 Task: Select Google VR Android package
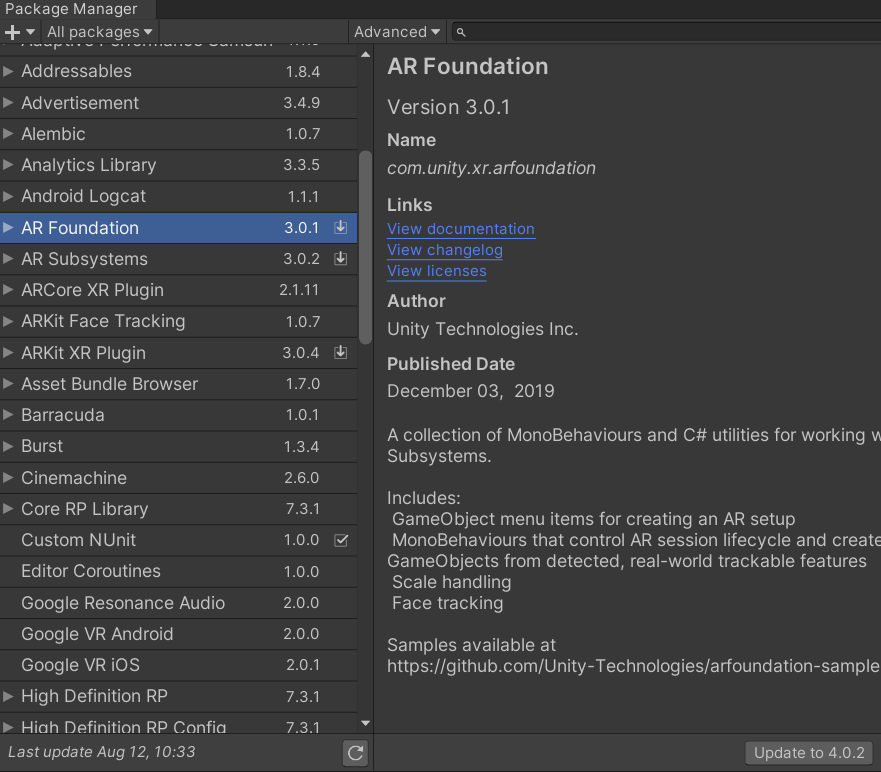97,634
